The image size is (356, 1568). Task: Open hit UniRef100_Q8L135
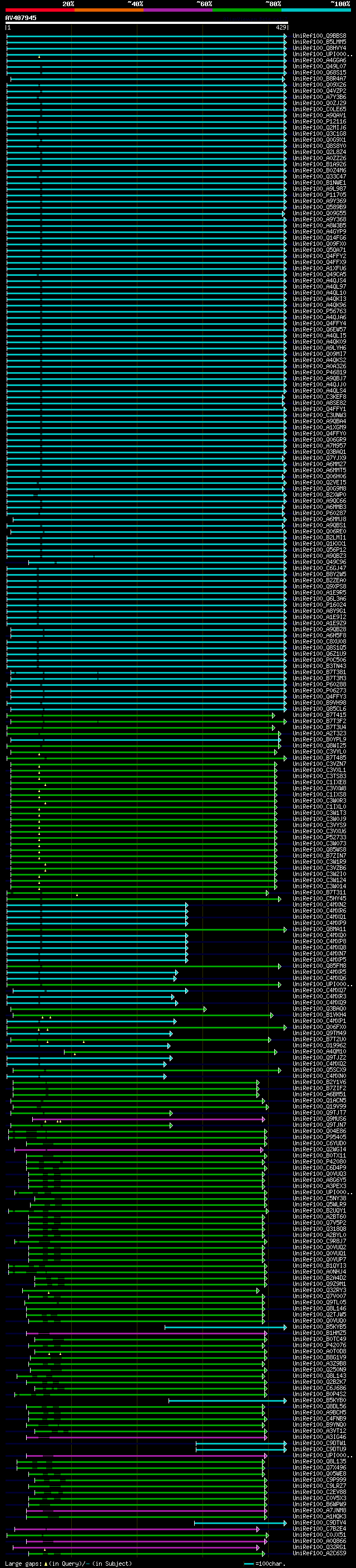(319, 1461)
